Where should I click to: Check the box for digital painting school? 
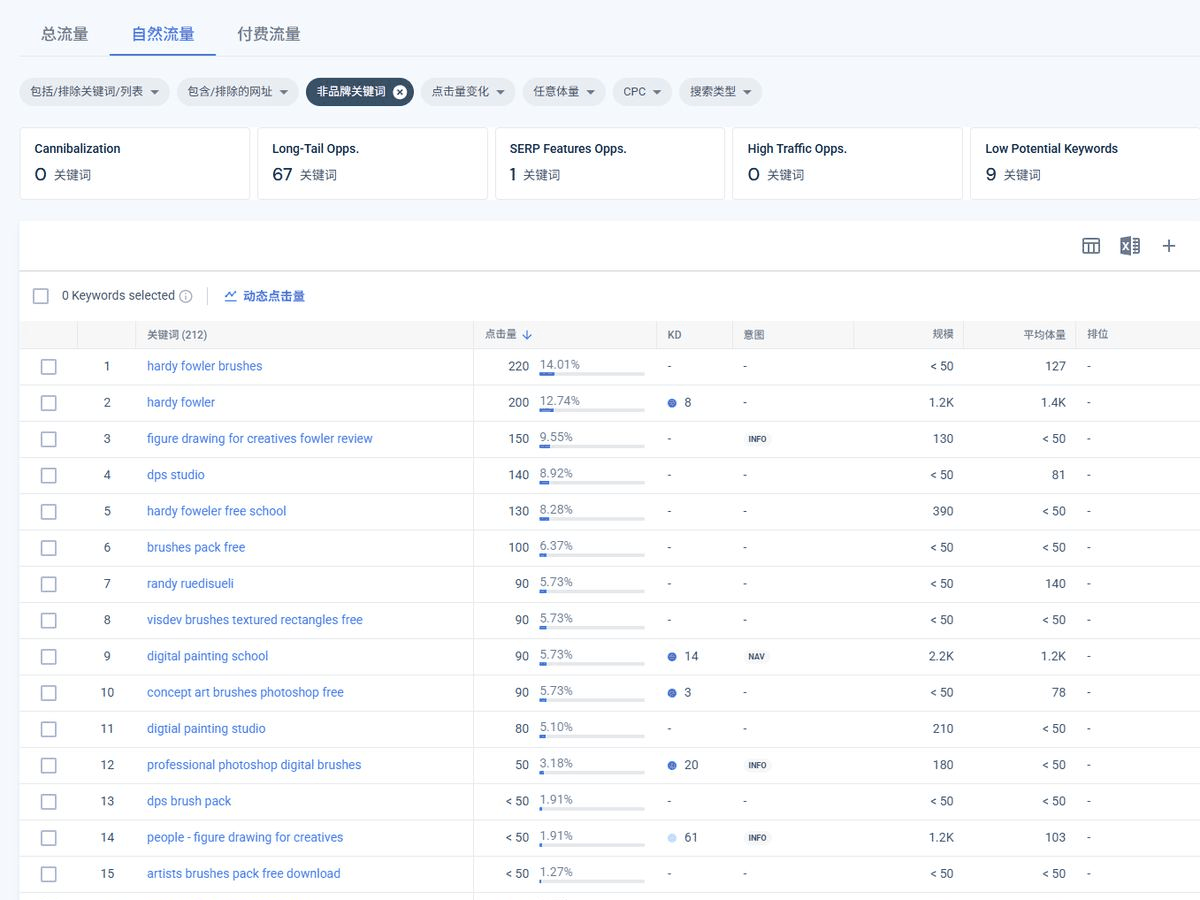[x=48, y=657]
